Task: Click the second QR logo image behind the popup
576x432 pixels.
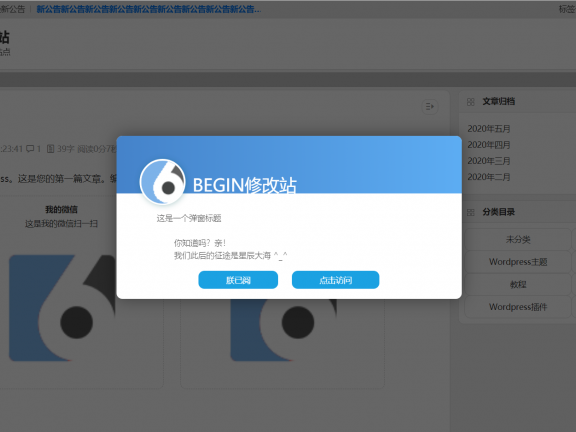Action: (x=283, y=330)
